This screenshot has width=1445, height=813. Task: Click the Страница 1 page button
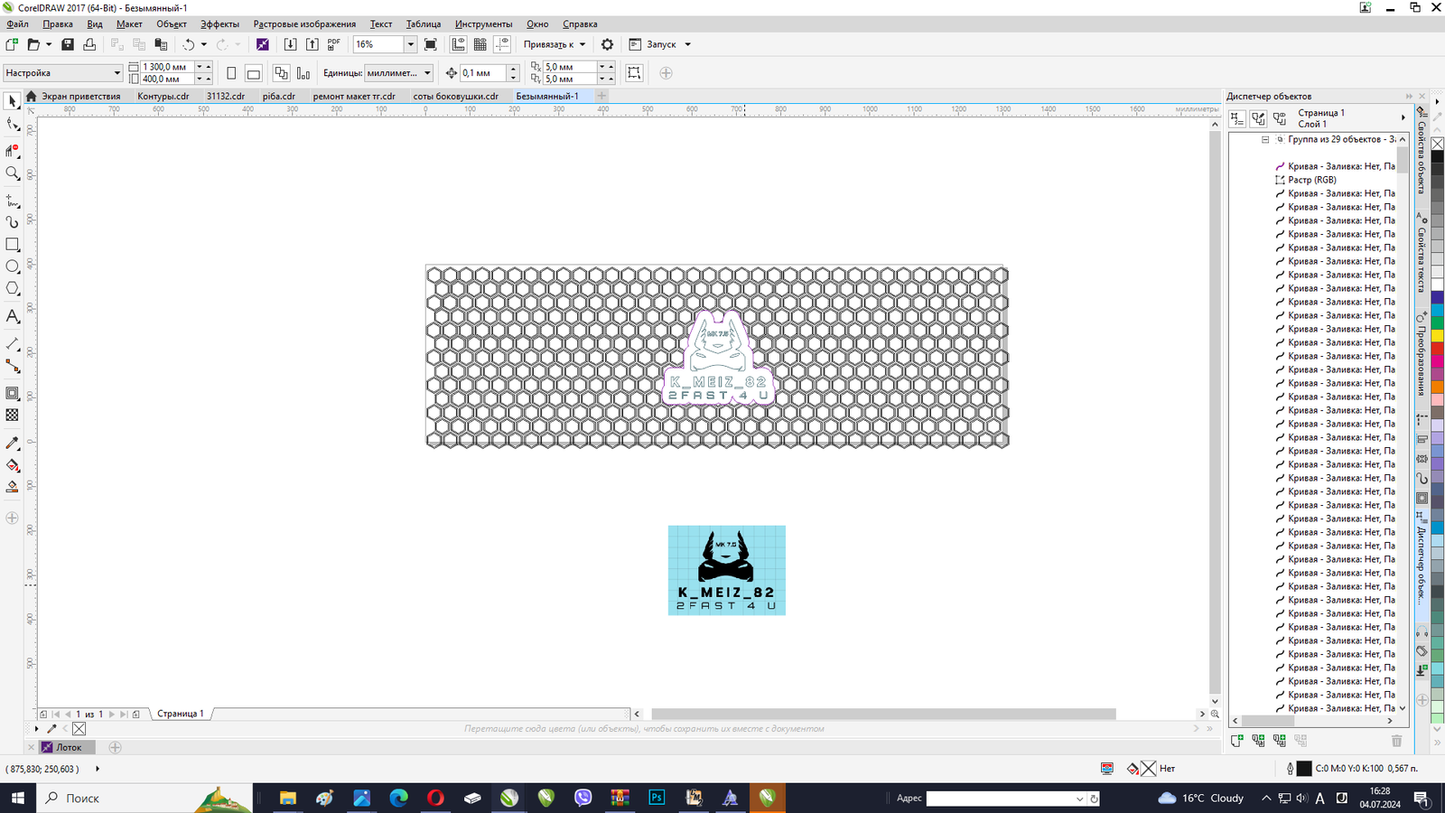pyautogui.click(x=178, y=713)
